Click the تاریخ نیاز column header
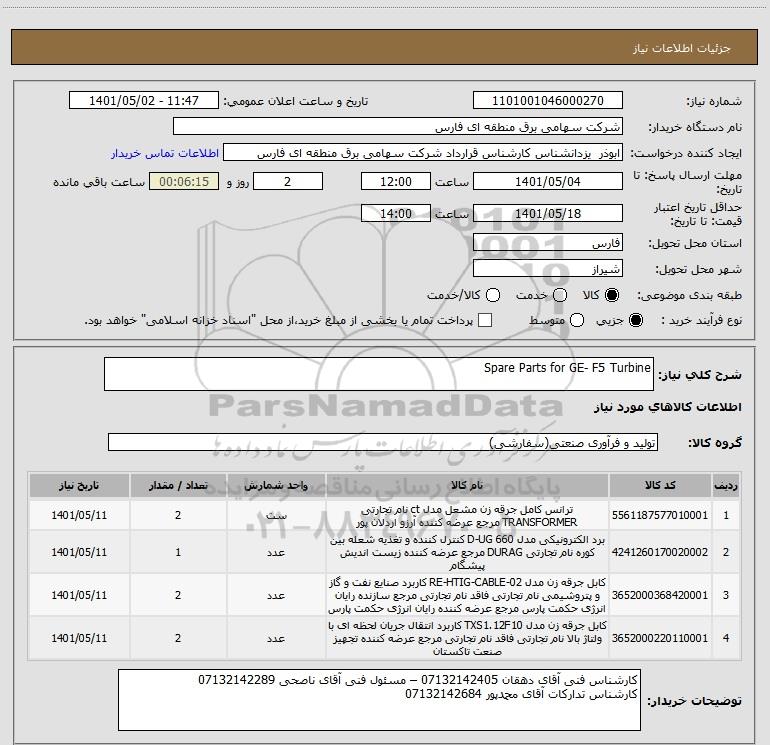The width and height of the screenshot is (770, 745). click(79, 486)
